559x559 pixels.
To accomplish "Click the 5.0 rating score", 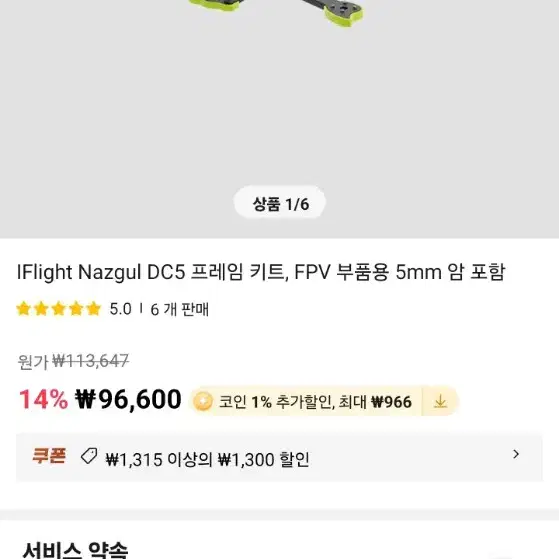I will pos(120,309).
